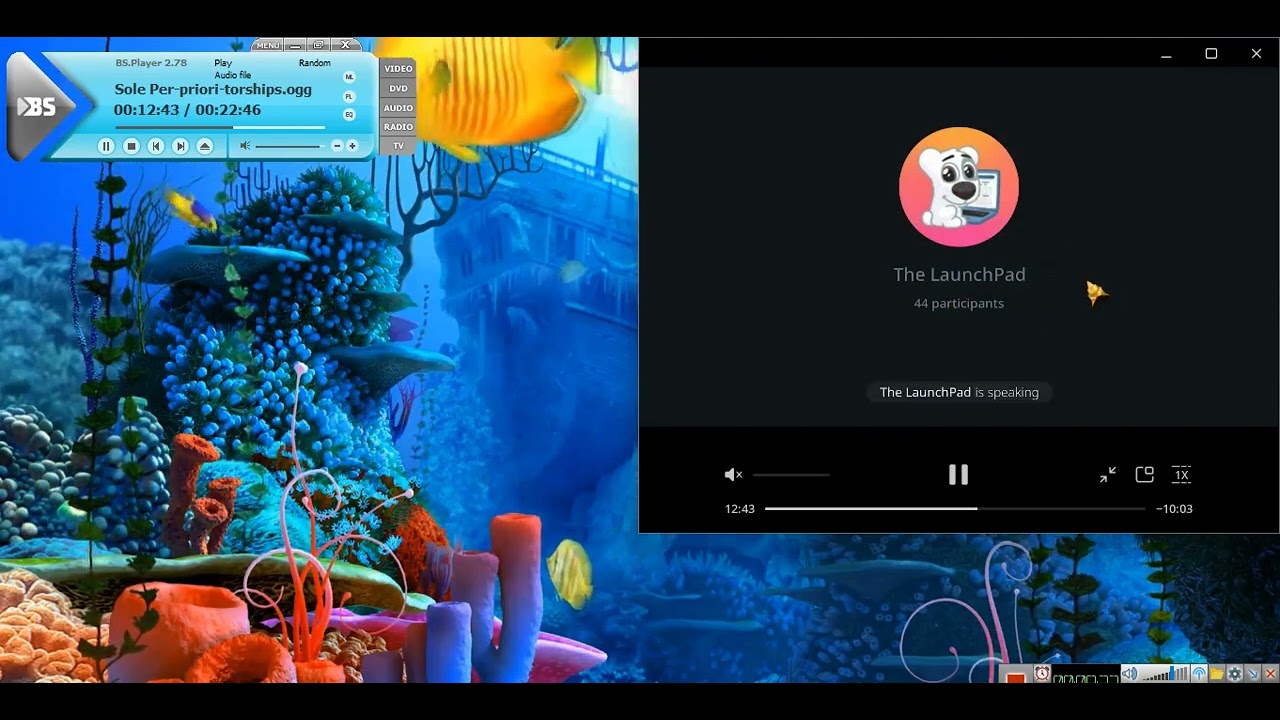Click the remaining time -10:03
1280x720 pixels.
click(x=1175, y=509)
